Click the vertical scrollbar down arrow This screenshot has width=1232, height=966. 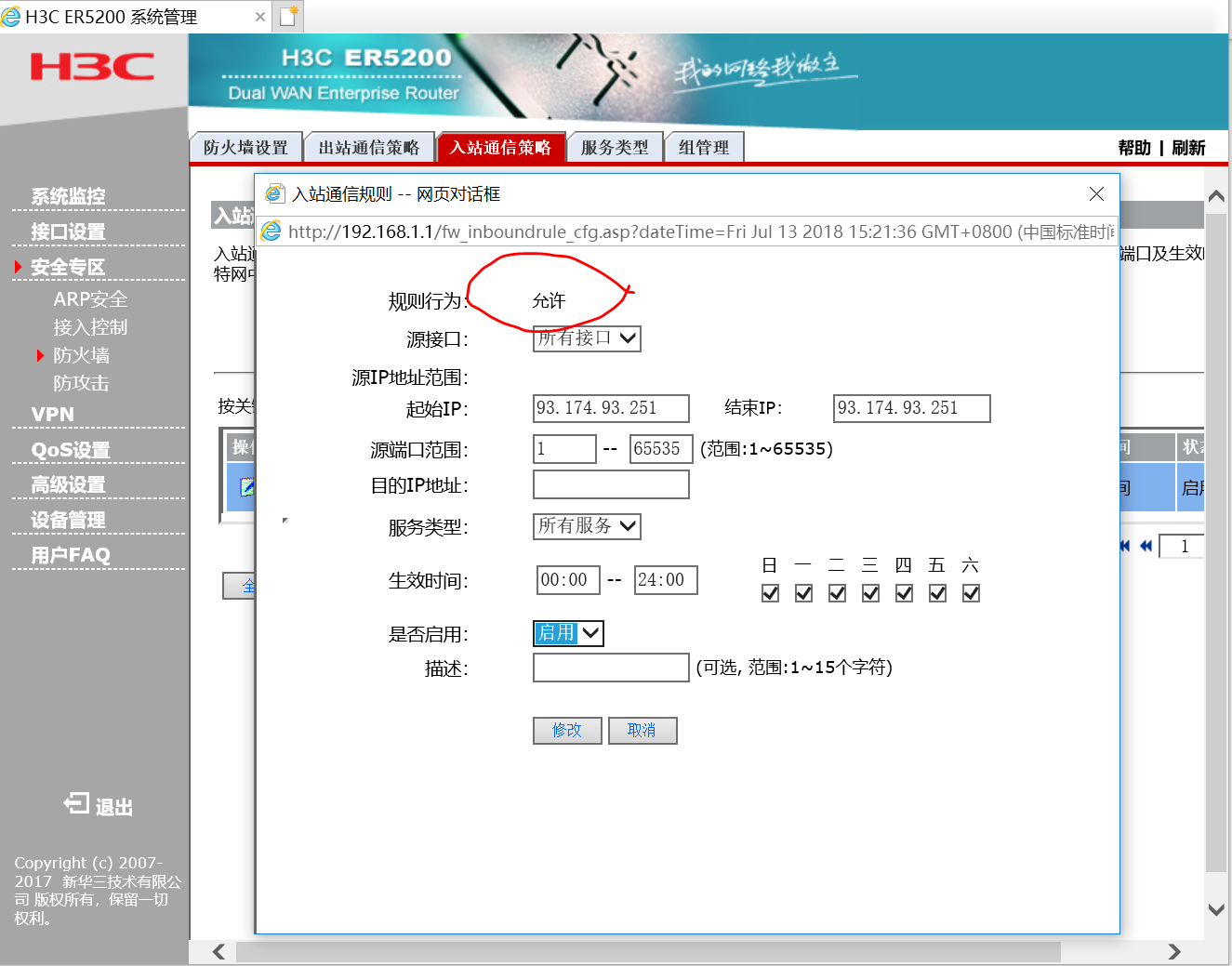(1215, 910)
